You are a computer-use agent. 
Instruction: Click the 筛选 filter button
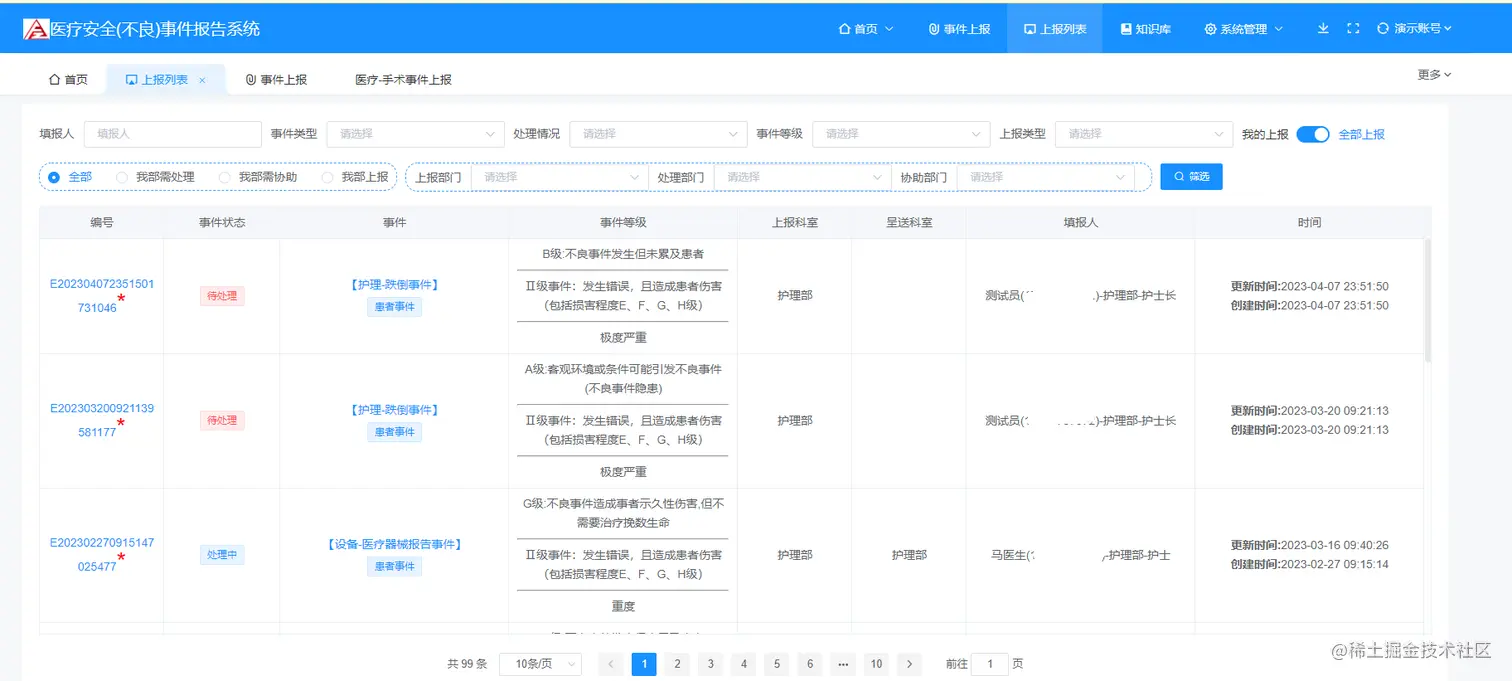(1191, 176)
